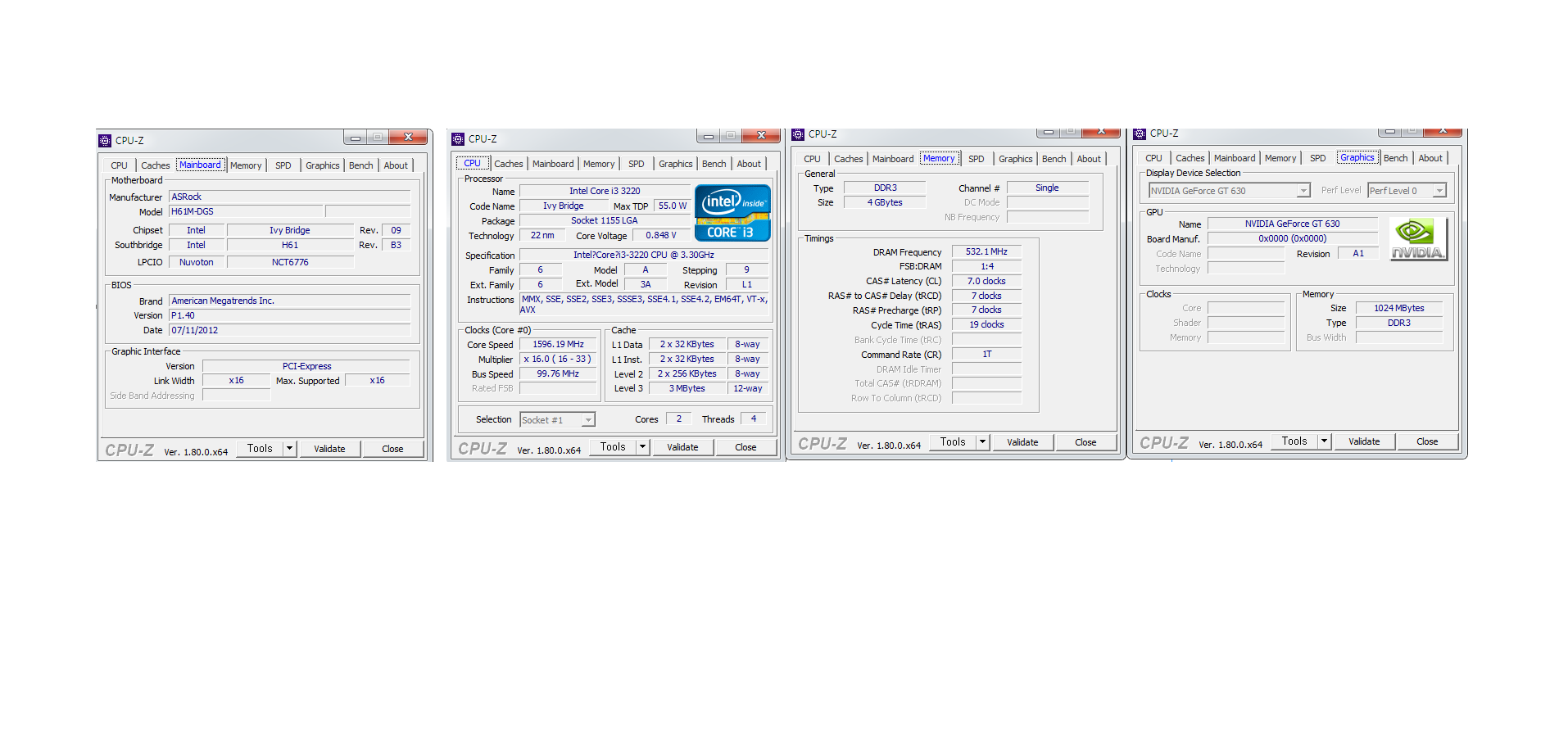Open About tab in CPU window
Viewport: 1568px width, 733px height.
749,164
